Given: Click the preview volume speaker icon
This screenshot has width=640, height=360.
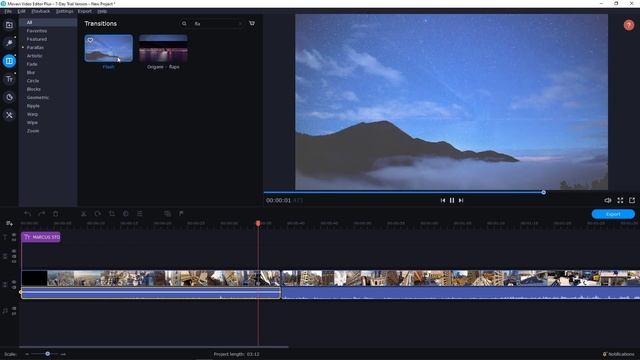Looking at the screenshot, I should point(608,200).
